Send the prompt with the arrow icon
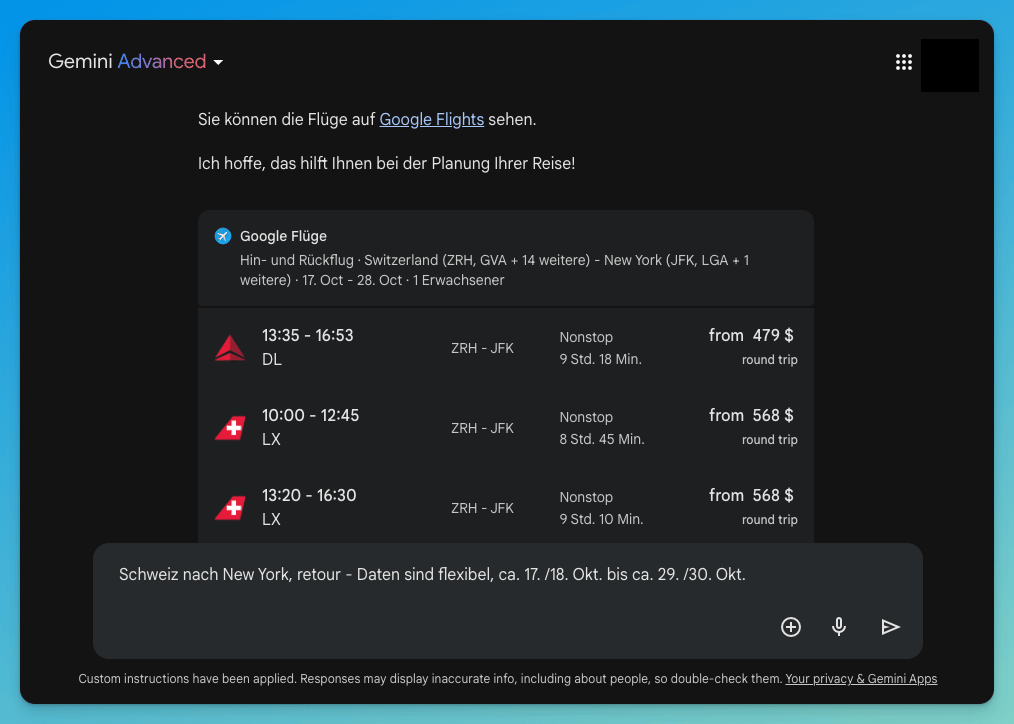 [890, 627]
